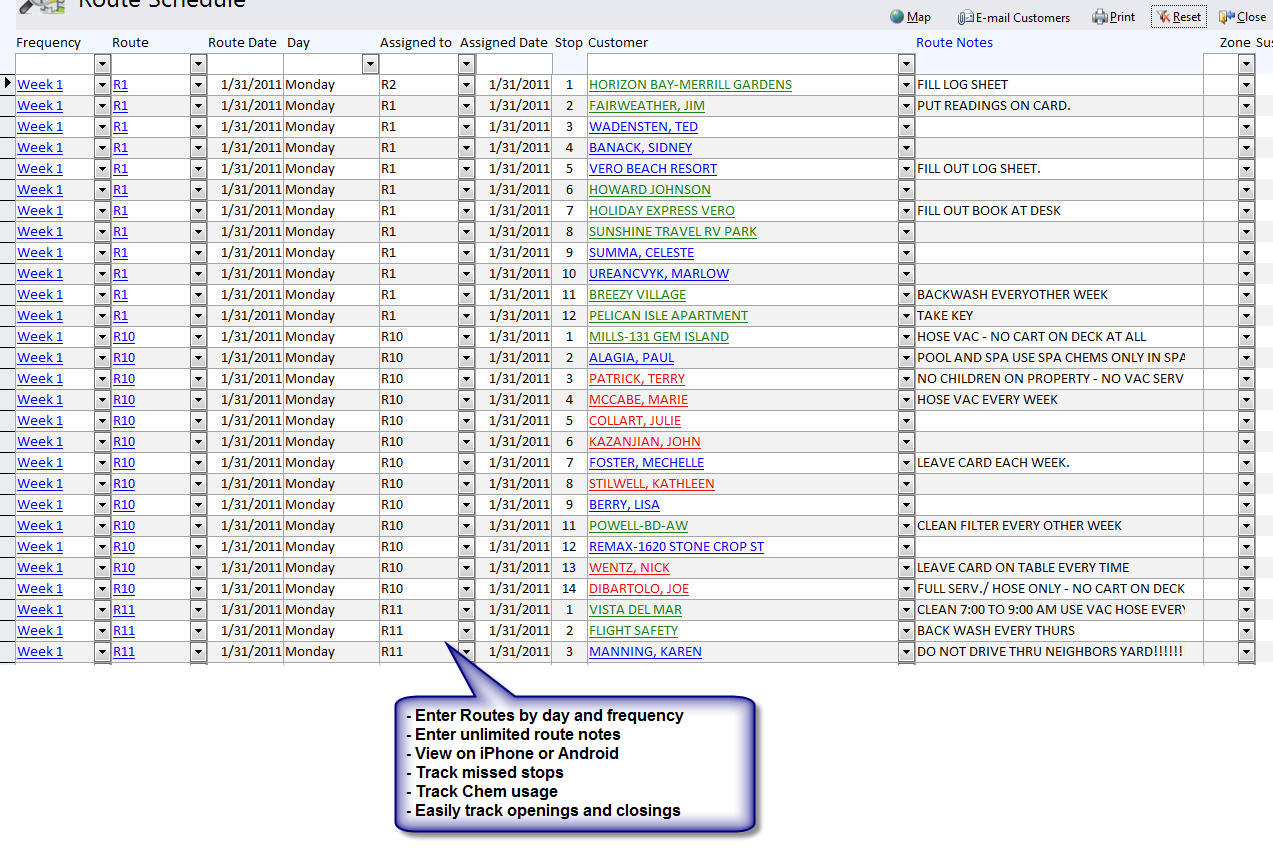Screen dimensions: 1273x848
Task: Click the Assigned Date filter field
Action: tap(514, 64)
